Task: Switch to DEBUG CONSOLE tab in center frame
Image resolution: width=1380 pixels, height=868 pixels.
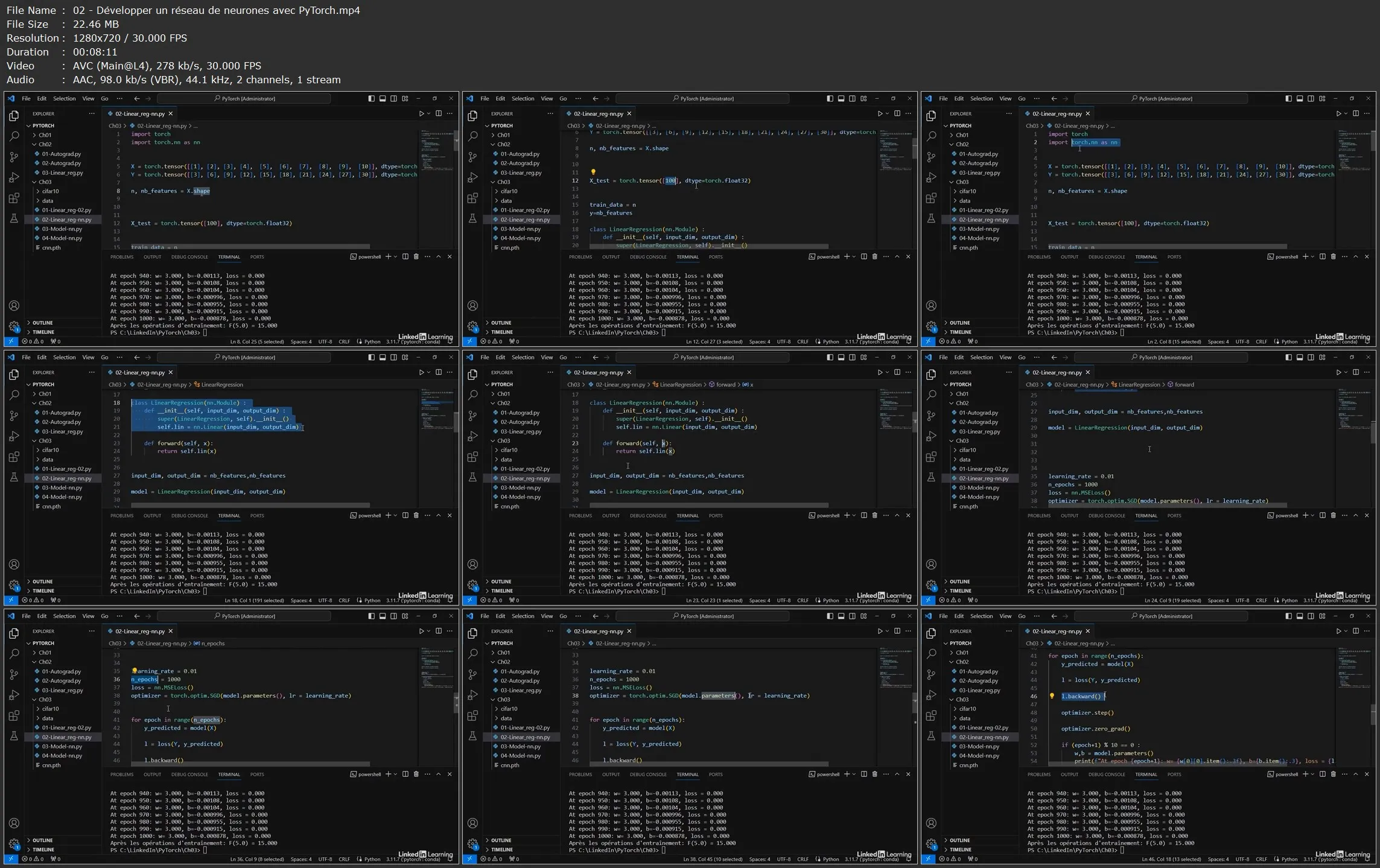Action: pos(648,515)
